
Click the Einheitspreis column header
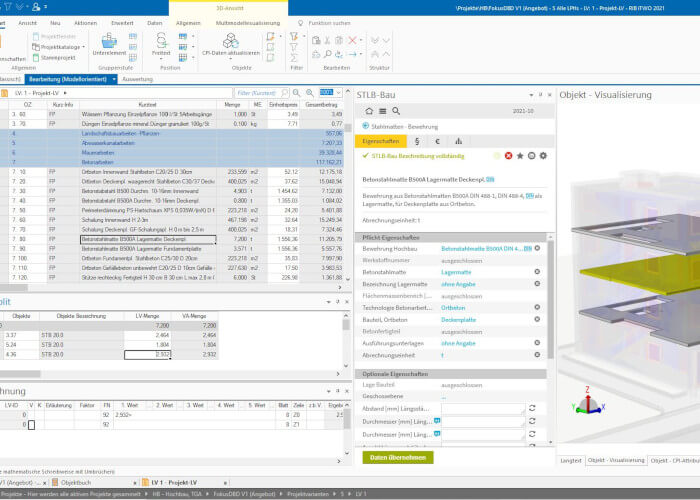click(283, 104)
